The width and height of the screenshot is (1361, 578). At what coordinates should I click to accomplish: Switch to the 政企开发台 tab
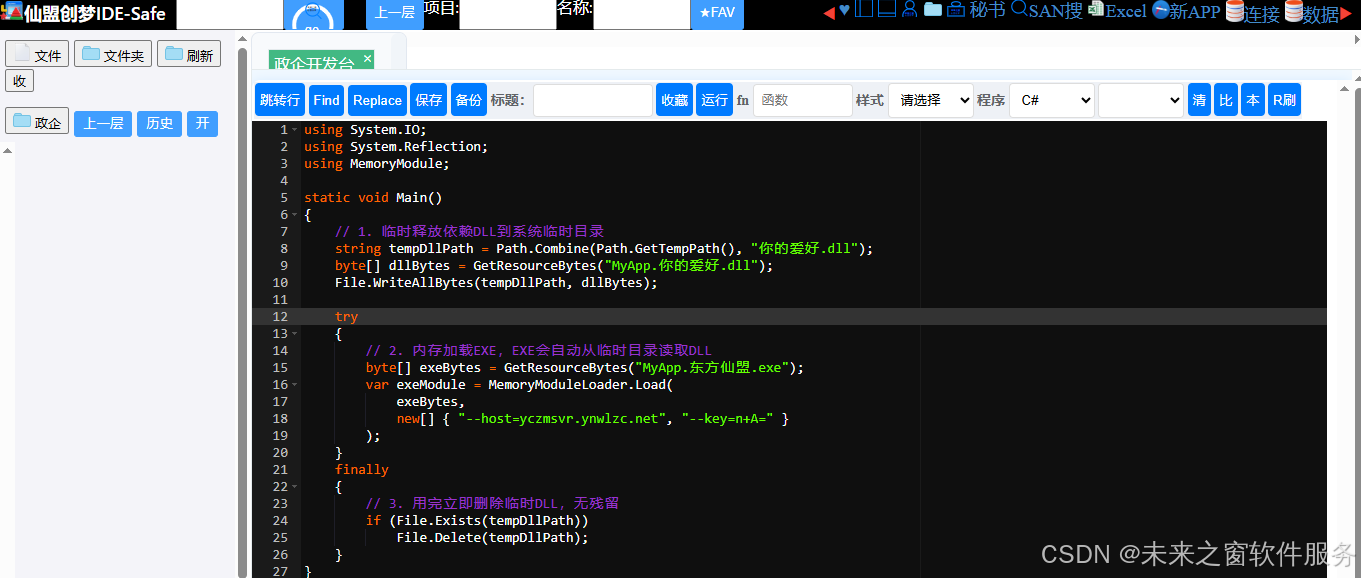tap(312, 64)
